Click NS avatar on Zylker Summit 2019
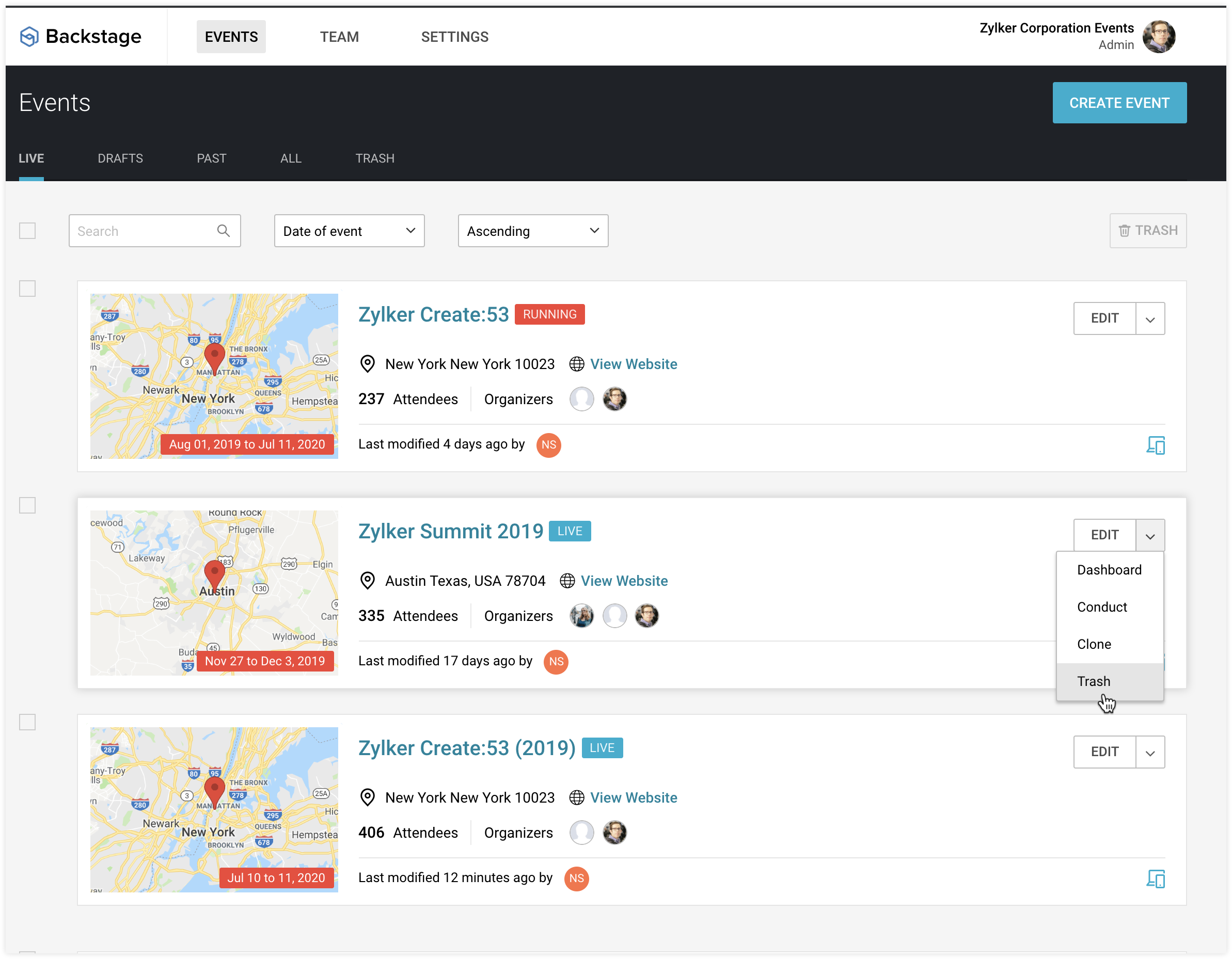The height and width of the screenshot is (959, 1232). 556,661
